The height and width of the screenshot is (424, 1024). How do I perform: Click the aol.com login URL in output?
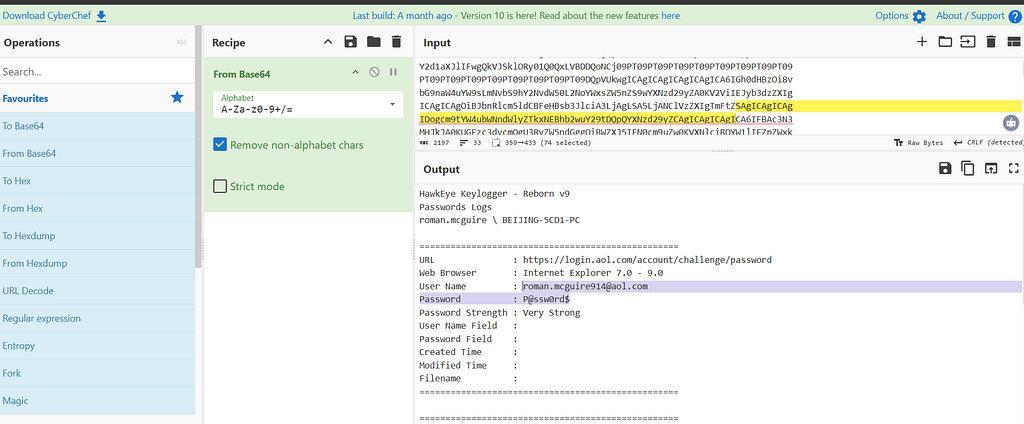(647, 259)
